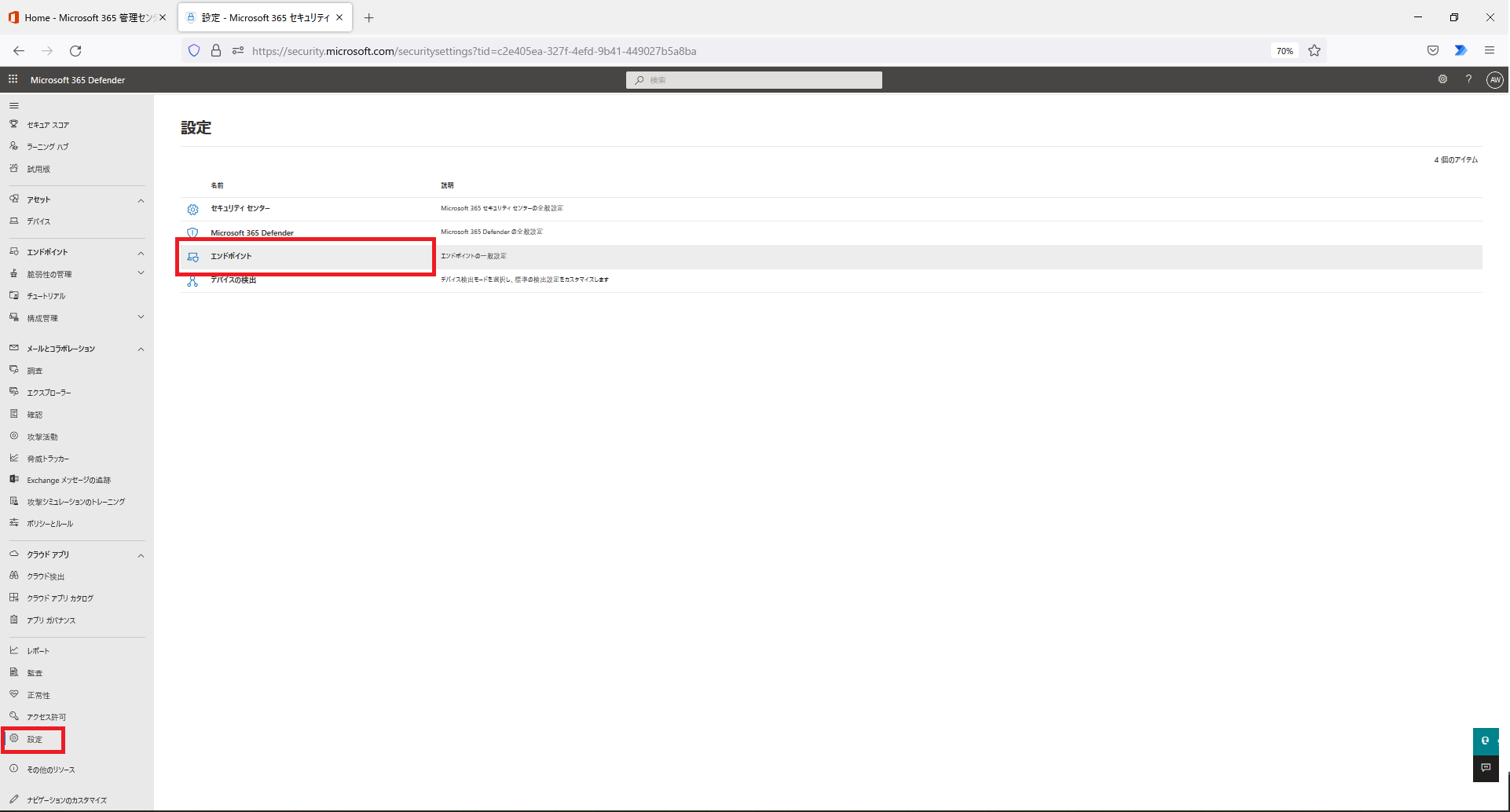Open 試用版 in sidebar
The height and width of the screenshot is (812, 1510).
38,169
